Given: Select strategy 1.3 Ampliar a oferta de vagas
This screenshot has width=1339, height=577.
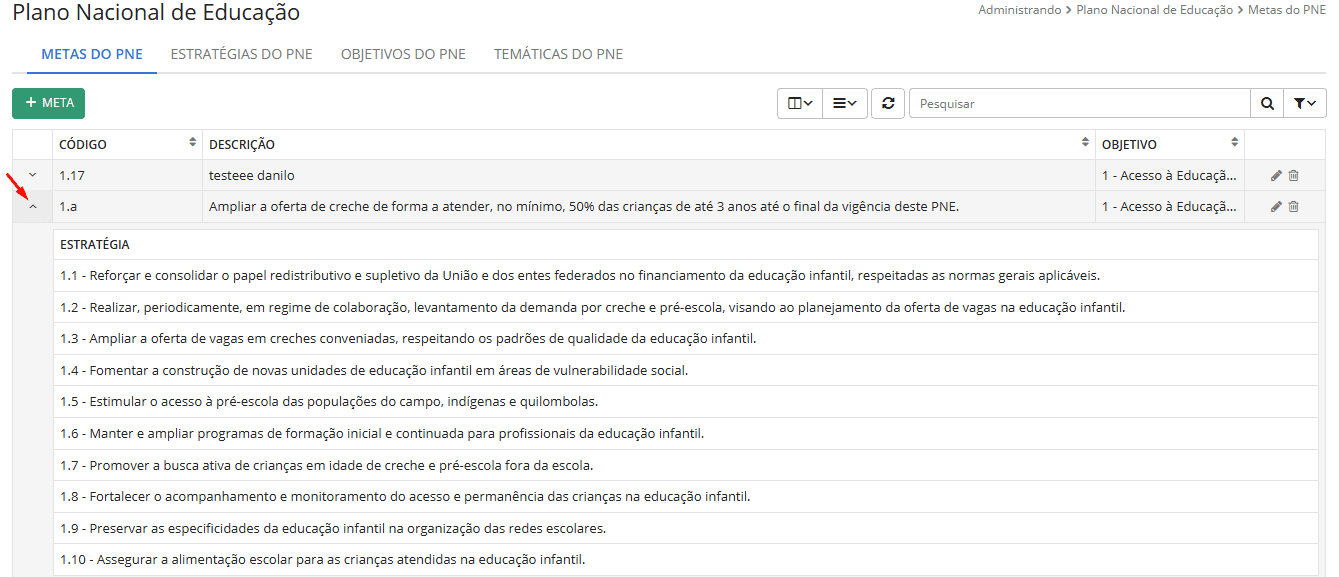Looking at the screenshot, I should (x=686, y=338).
